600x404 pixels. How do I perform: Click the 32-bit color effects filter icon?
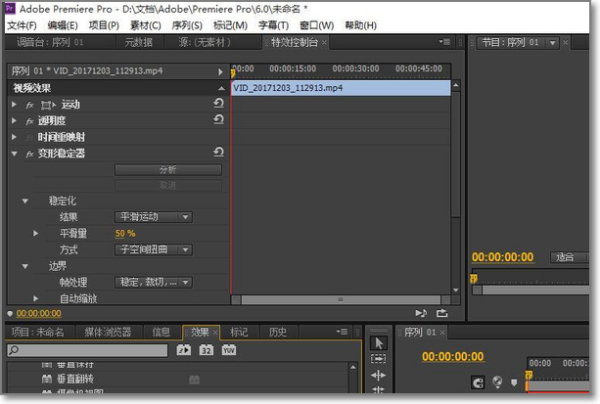206,350
